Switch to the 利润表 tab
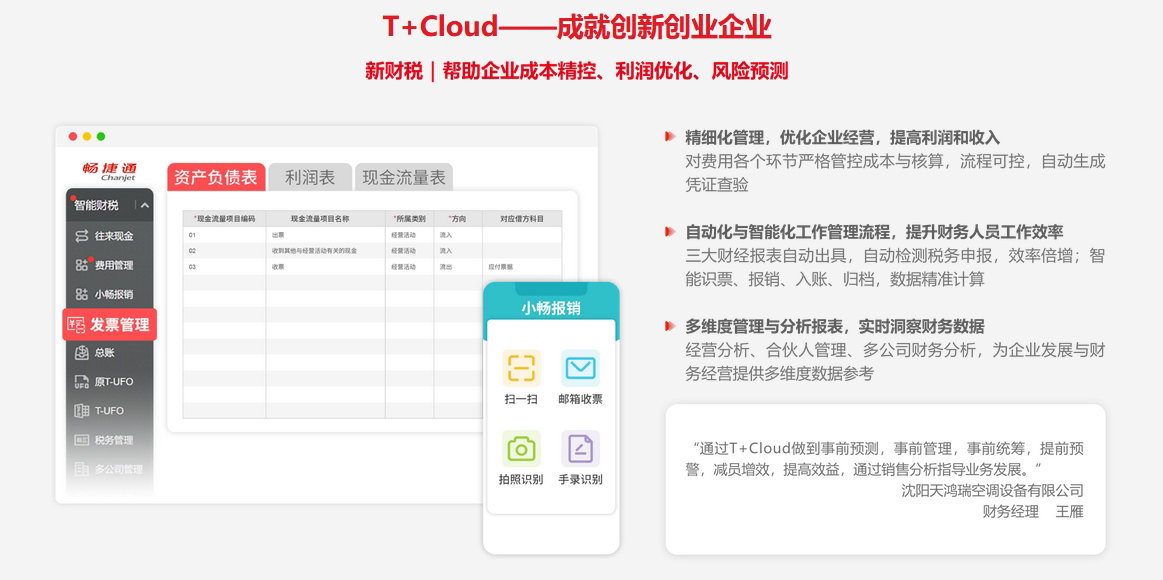The image size is (1163, 580). 310,177
